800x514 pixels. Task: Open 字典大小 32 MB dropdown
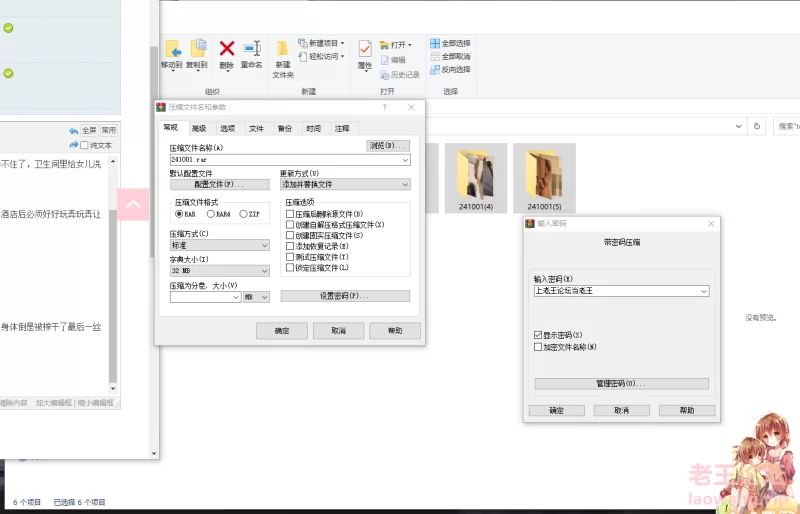pyautogui.click(x=220, y=271)
